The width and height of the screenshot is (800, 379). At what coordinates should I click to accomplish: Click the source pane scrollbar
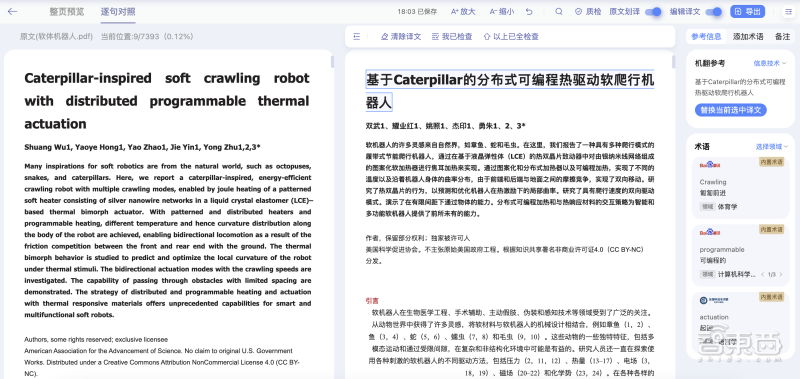tap(333, 62)
